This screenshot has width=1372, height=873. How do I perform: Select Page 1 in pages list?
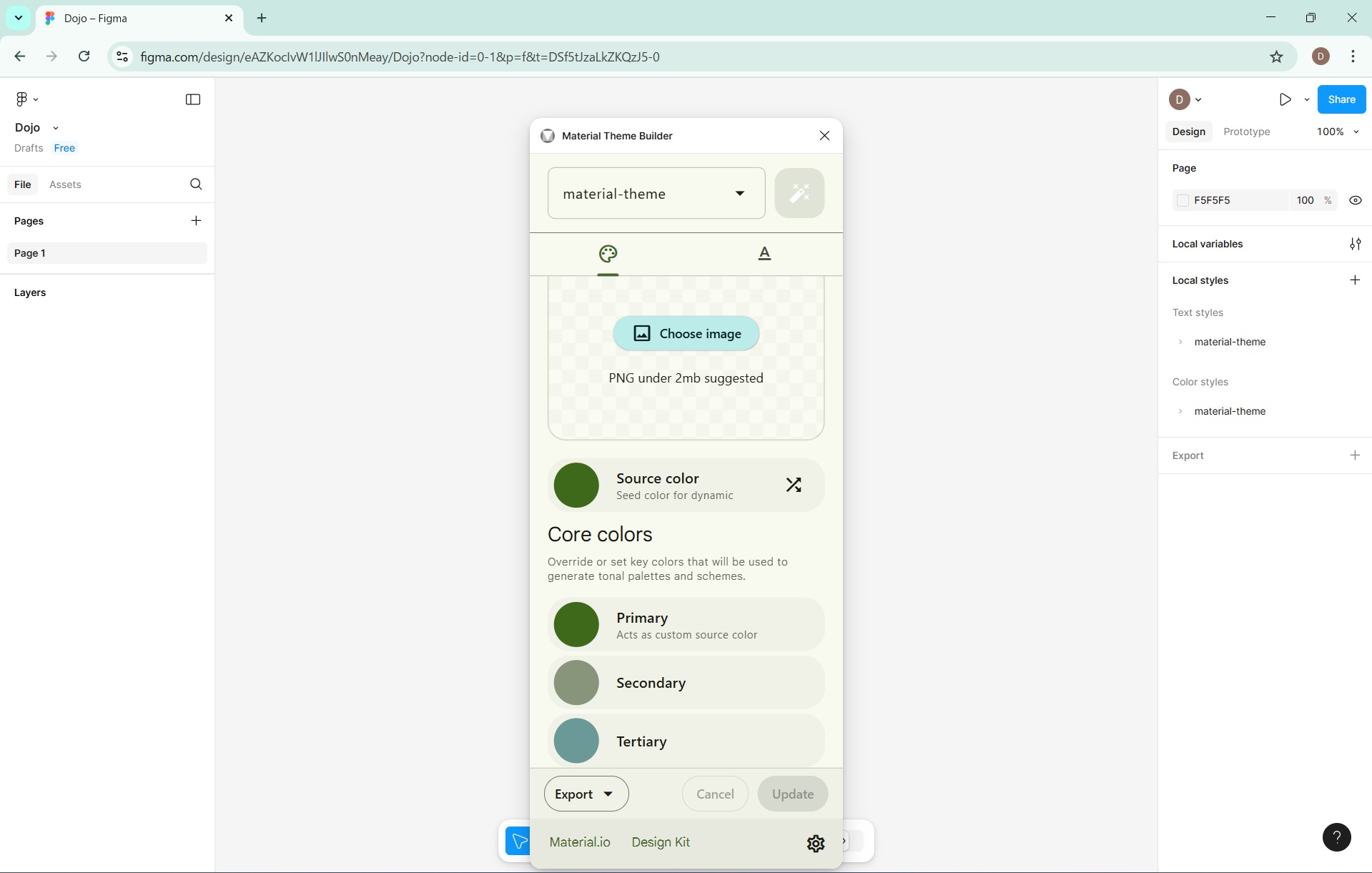coord(107,253)
